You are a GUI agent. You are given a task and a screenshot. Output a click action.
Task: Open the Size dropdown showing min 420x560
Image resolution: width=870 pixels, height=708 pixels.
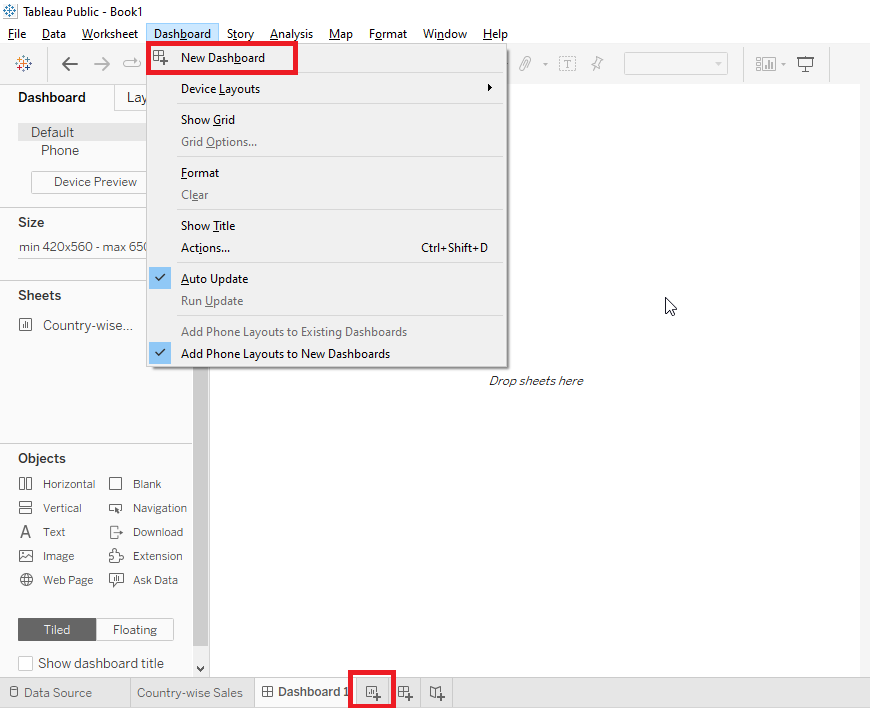point(82,247)
